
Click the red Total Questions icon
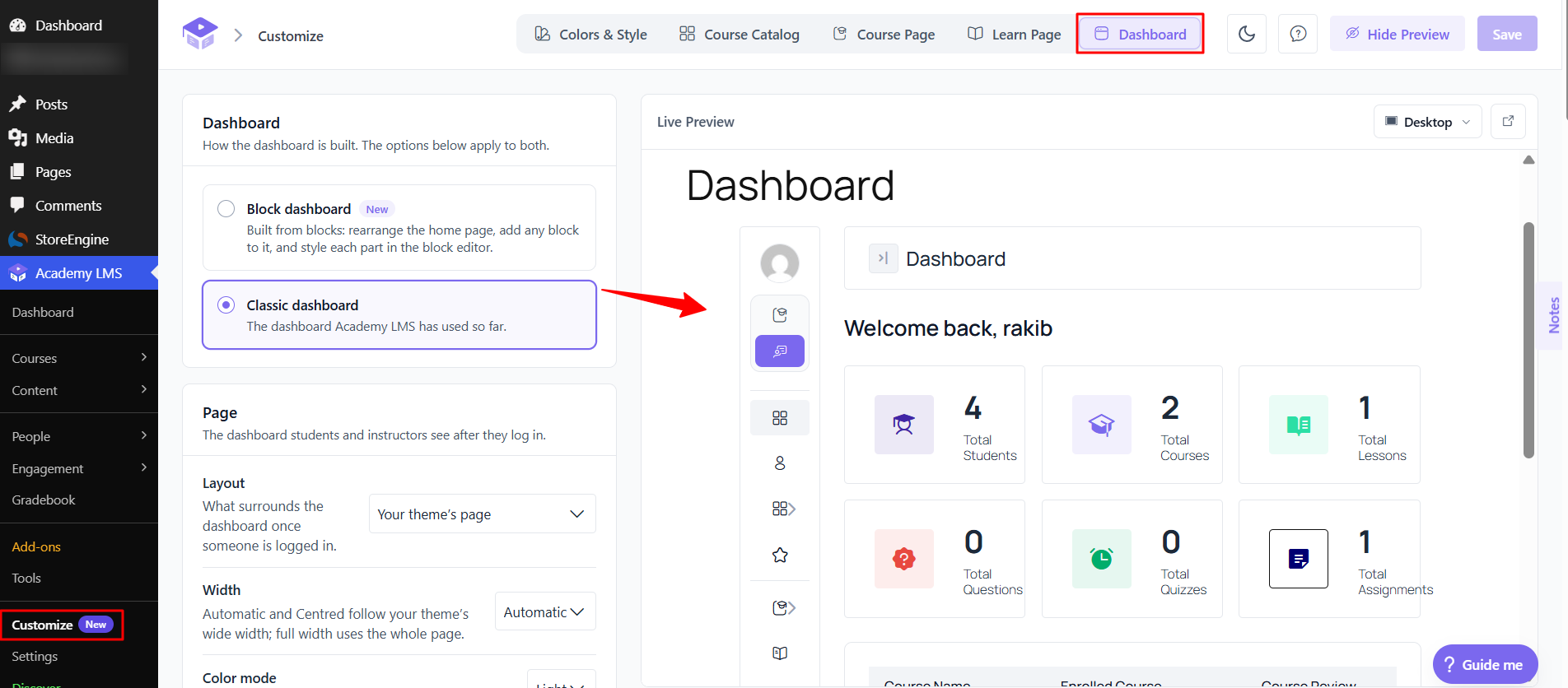tap(904, 559)
